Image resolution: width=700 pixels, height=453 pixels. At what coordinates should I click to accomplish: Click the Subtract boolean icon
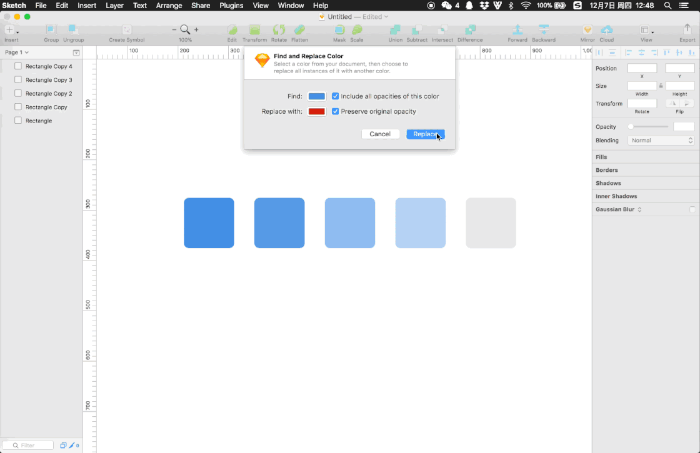coord(417,30)
